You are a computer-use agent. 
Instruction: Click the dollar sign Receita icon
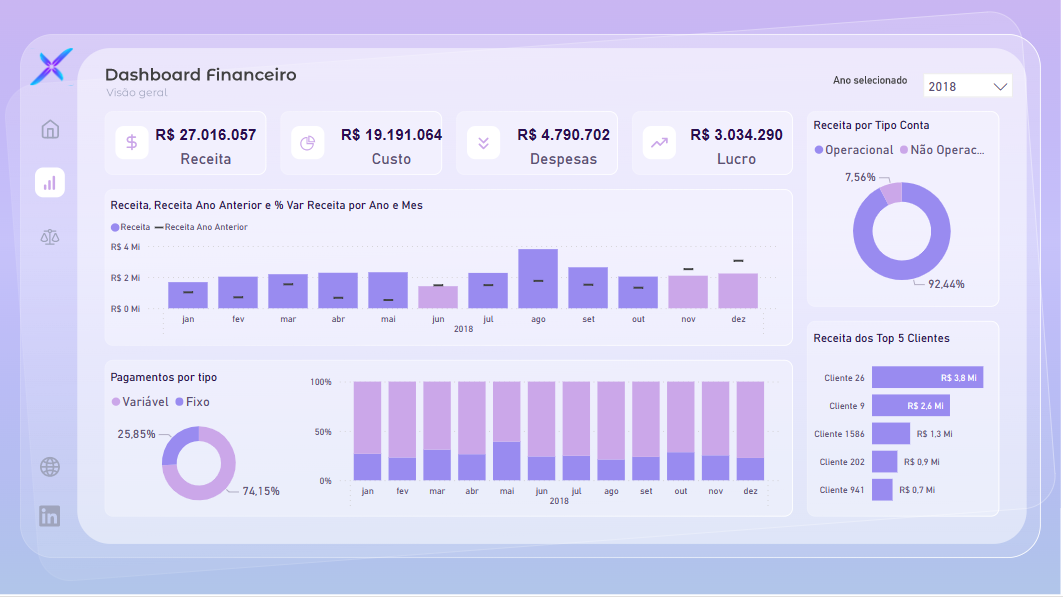132,143
